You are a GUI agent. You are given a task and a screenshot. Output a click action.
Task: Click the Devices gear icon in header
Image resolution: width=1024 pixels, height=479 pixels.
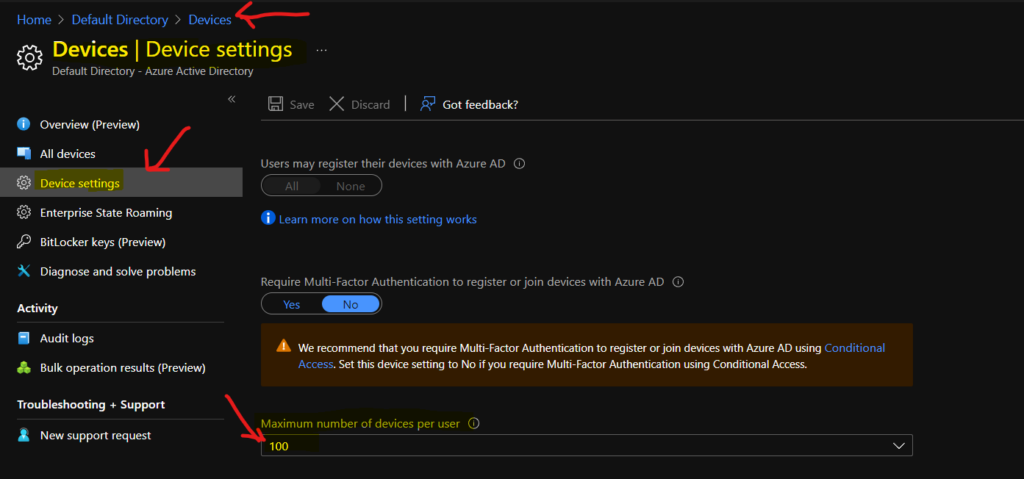[x=29, y=58]
